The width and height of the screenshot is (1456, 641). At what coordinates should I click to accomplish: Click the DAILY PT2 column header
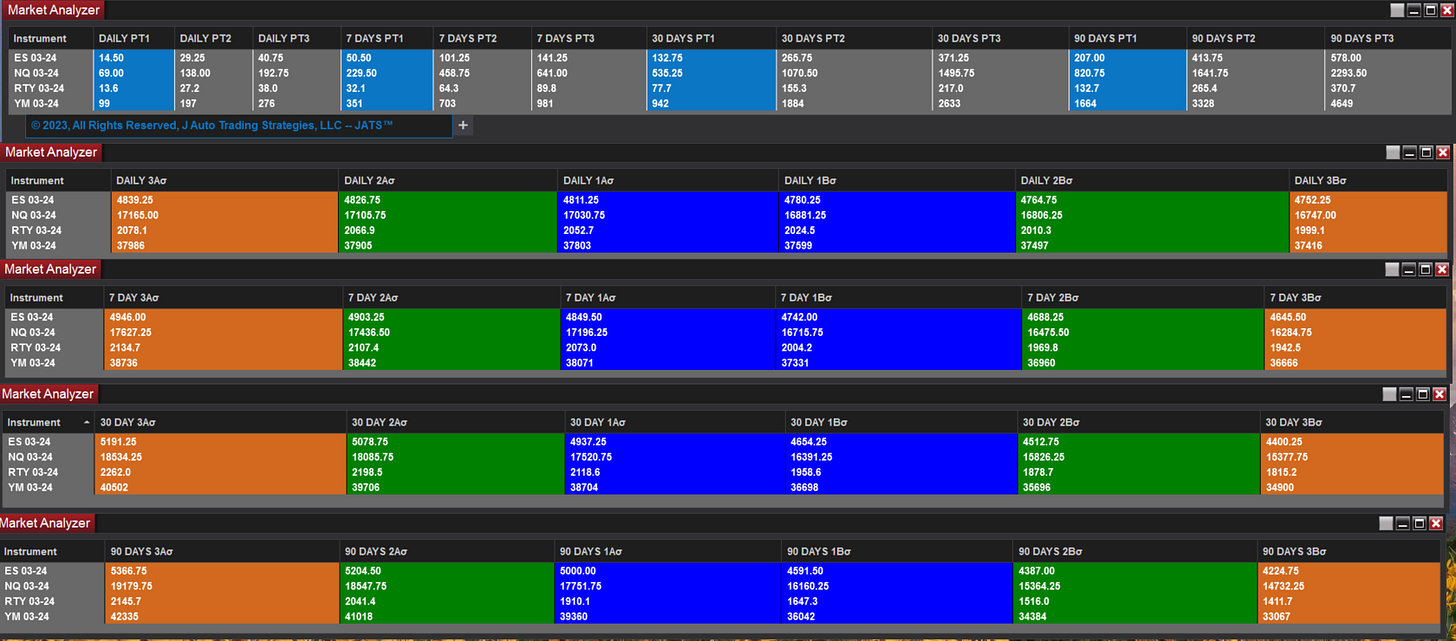(213, 38)
